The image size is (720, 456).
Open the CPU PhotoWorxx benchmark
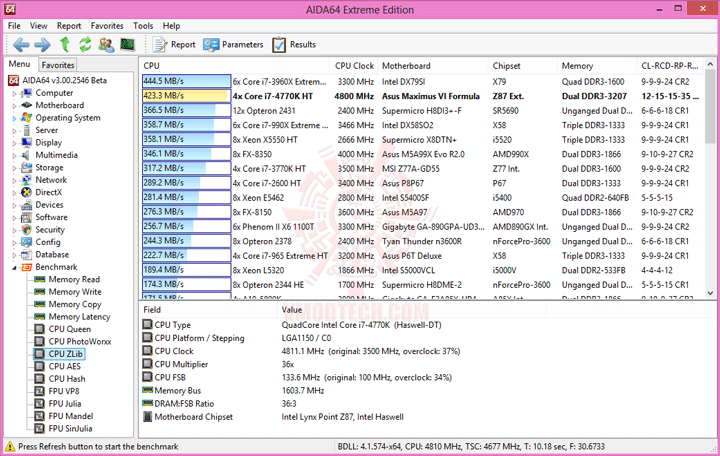[80, 341]
